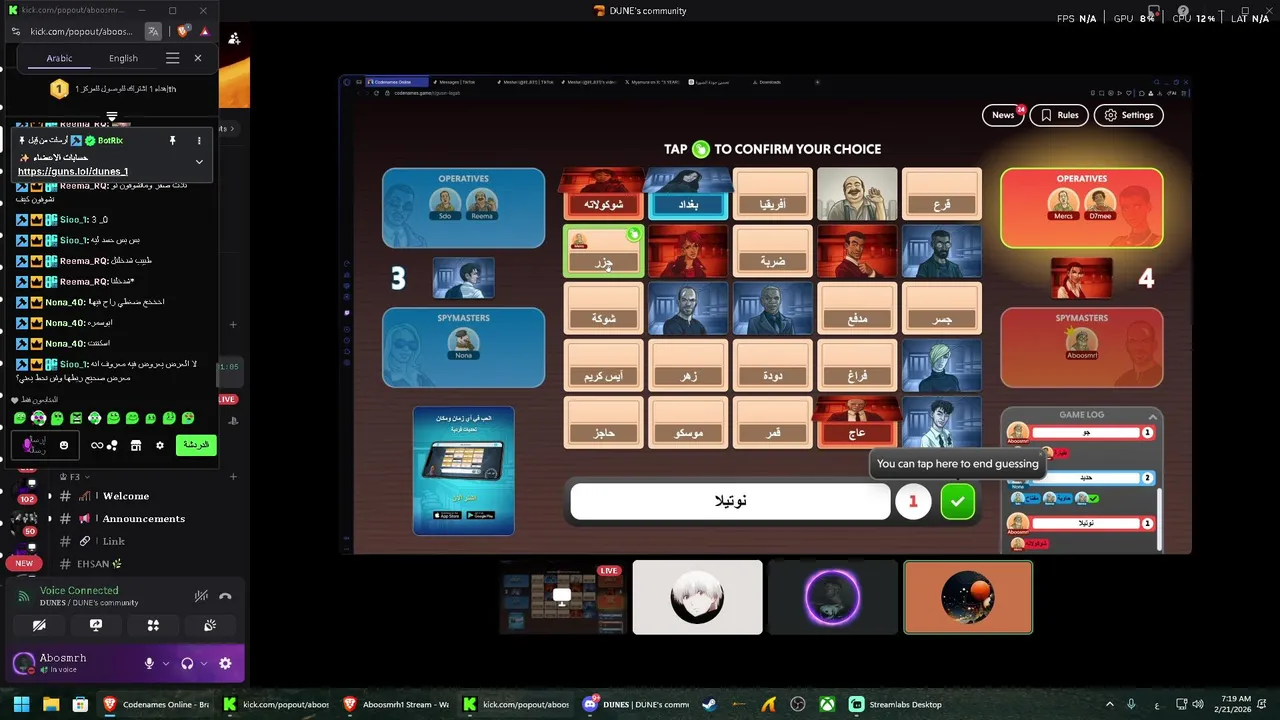The height and width of the screenshot is (720, 1280).
Task: Start a Discord activity
Action: click(x=153, y=625)
